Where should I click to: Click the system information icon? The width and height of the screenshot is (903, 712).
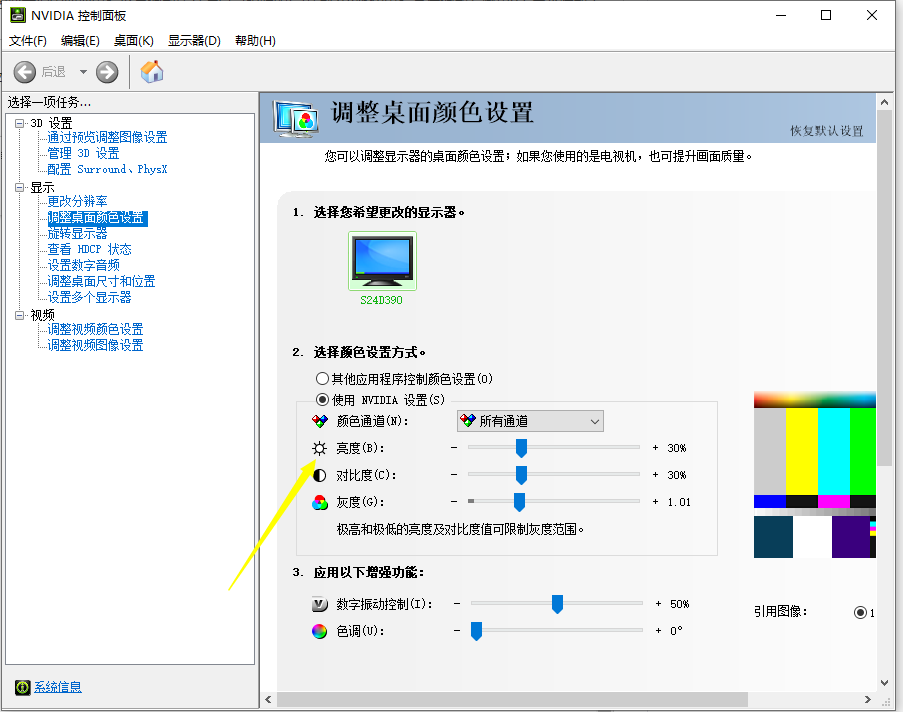tap(22, 687)
